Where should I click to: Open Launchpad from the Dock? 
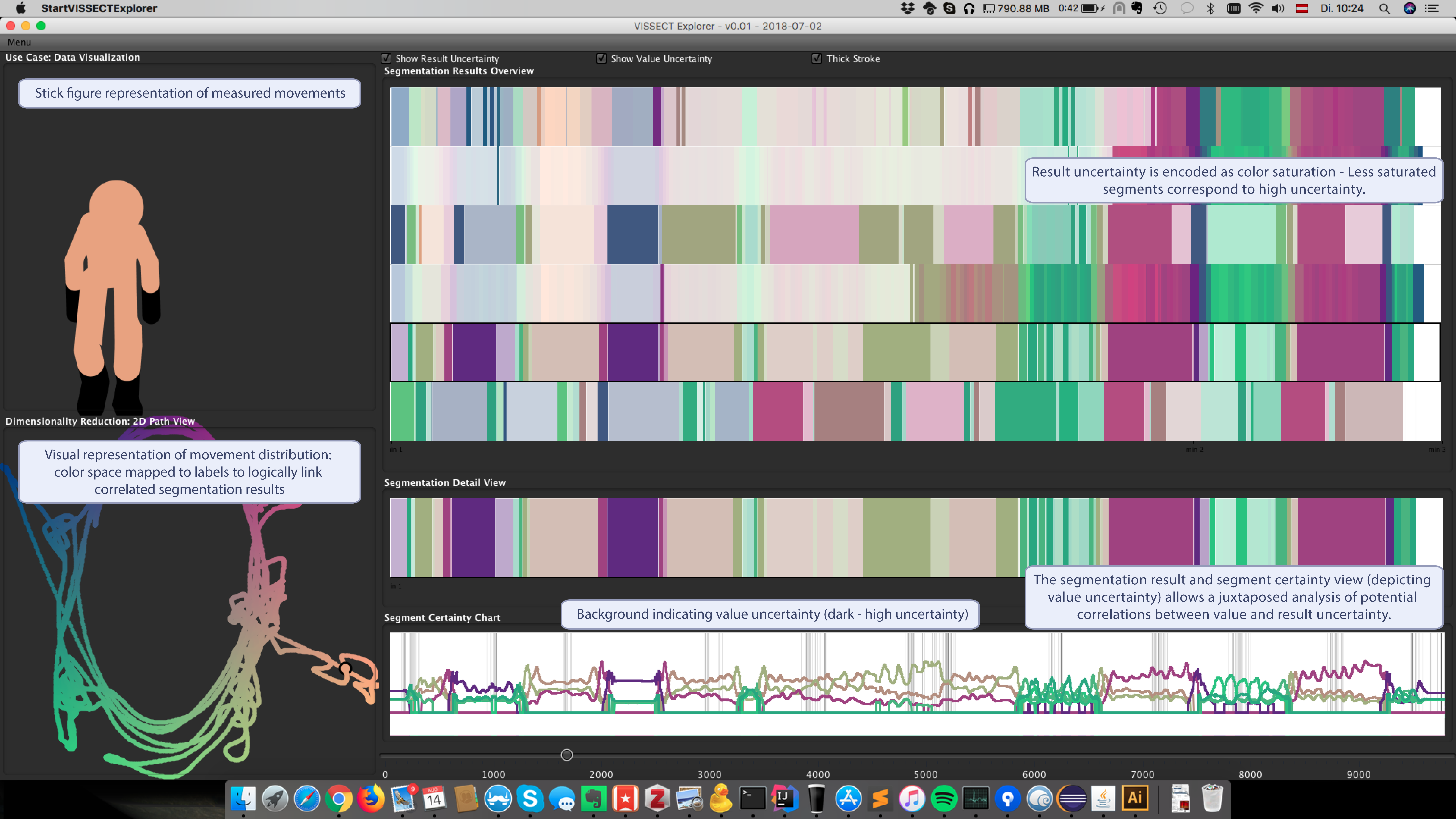click(x=275, y=799)
